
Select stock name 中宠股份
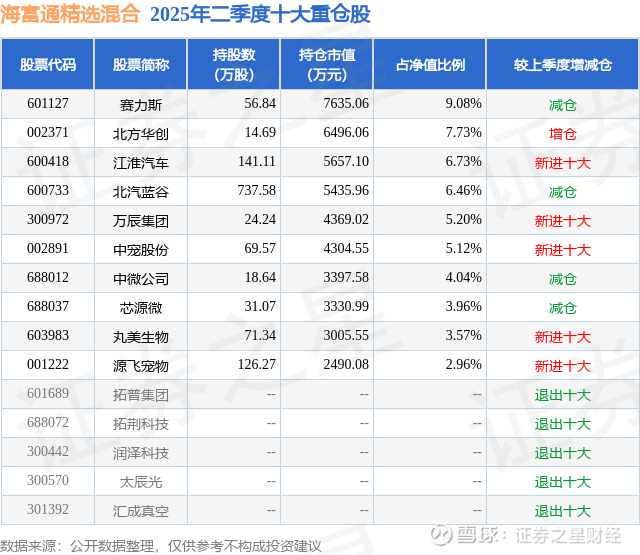141,250
